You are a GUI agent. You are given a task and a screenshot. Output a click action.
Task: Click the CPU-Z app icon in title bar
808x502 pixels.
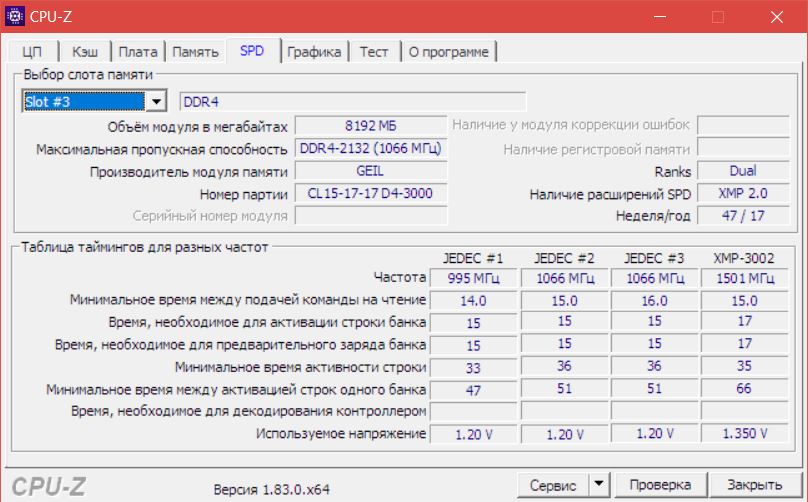[15, 16]
